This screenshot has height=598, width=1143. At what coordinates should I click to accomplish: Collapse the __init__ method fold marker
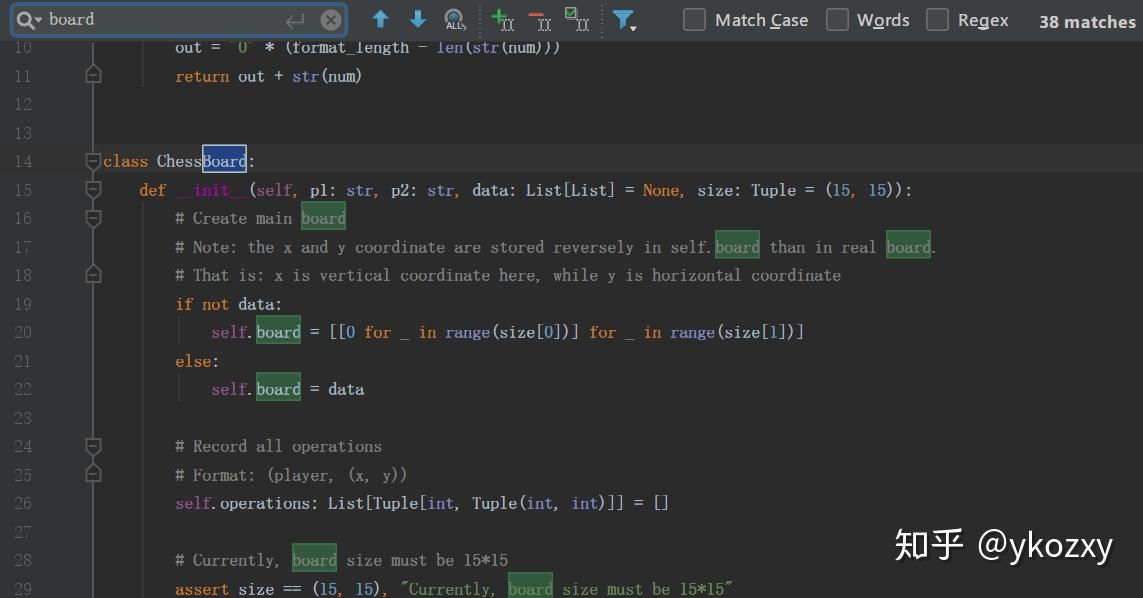click(93, 190)
